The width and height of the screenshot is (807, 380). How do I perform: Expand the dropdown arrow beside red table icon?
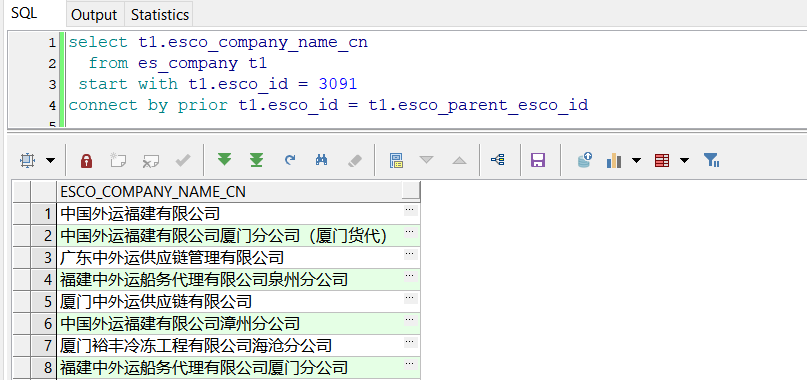point(685,161)
